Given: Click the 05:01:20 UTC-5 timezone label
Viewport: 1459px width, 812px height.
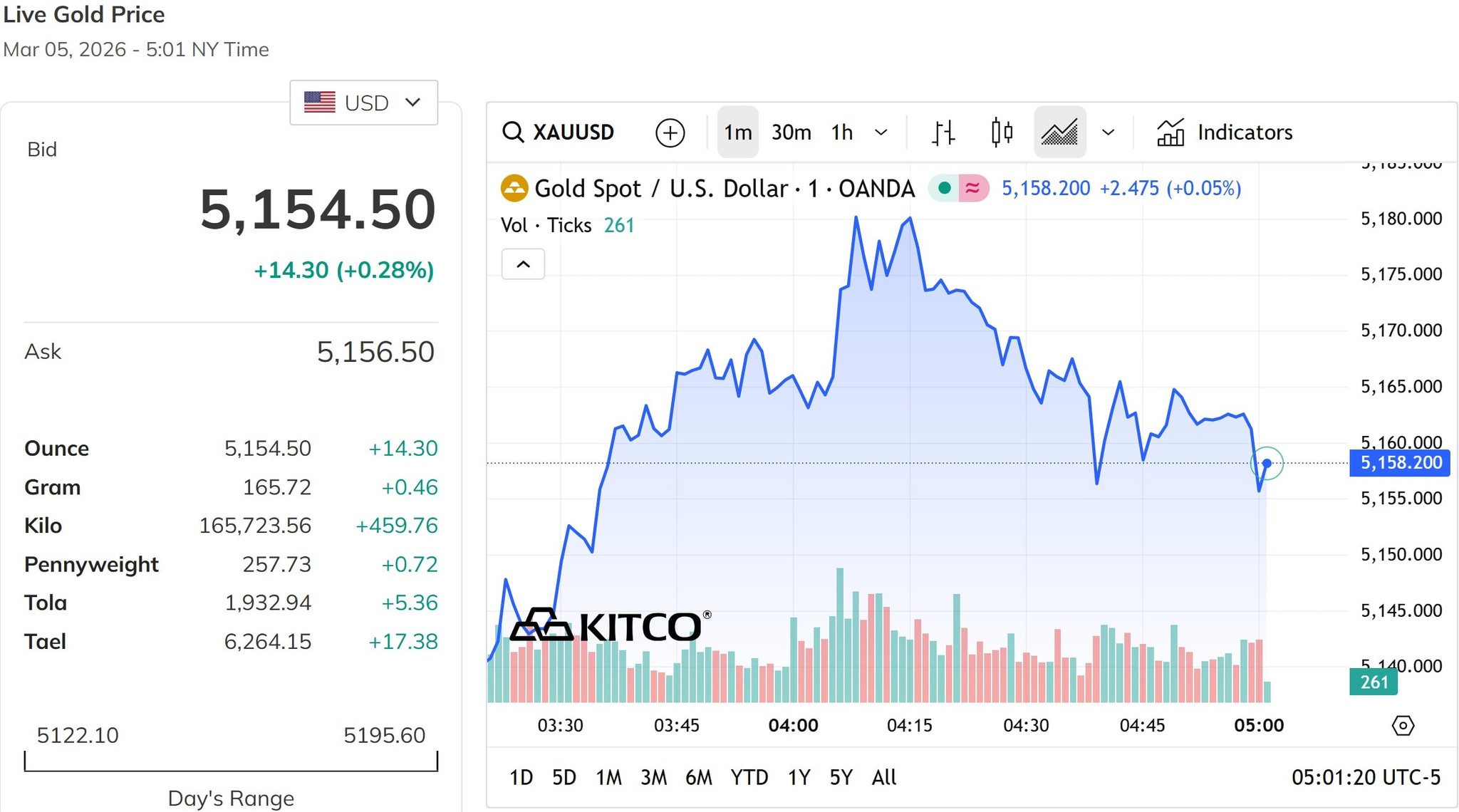Looking at the screenshot, I should [1366, 777].
